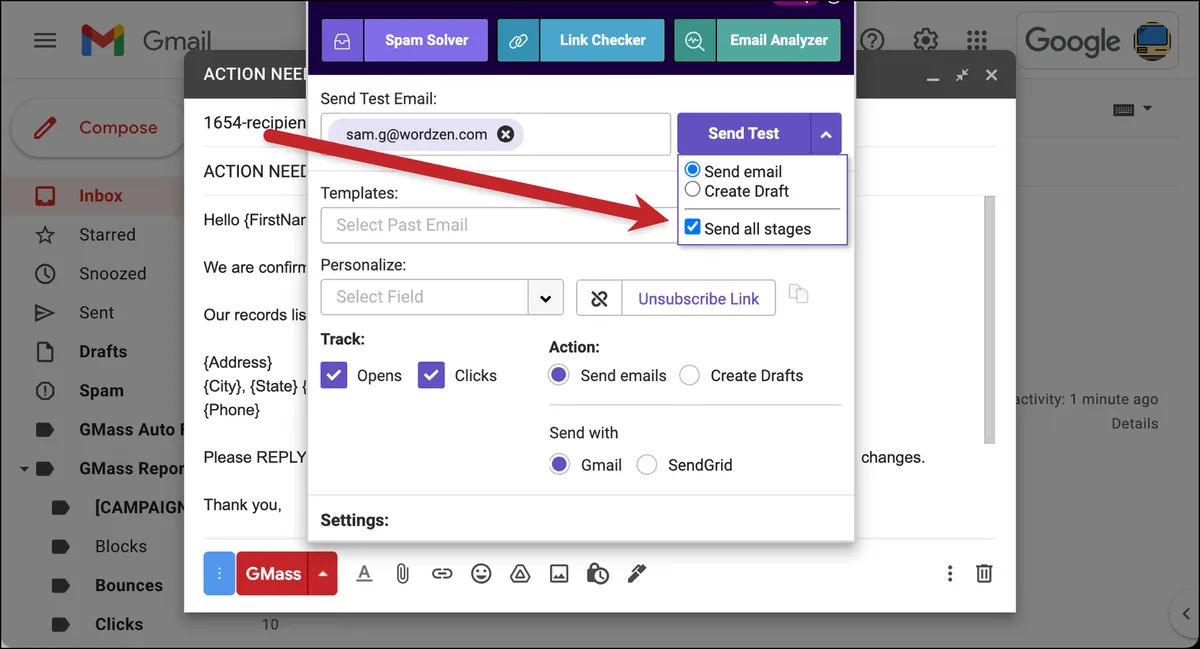Screen dimensions: 1200x649
Task: Open the Spam folder
Action: click(x=101, y=391)
